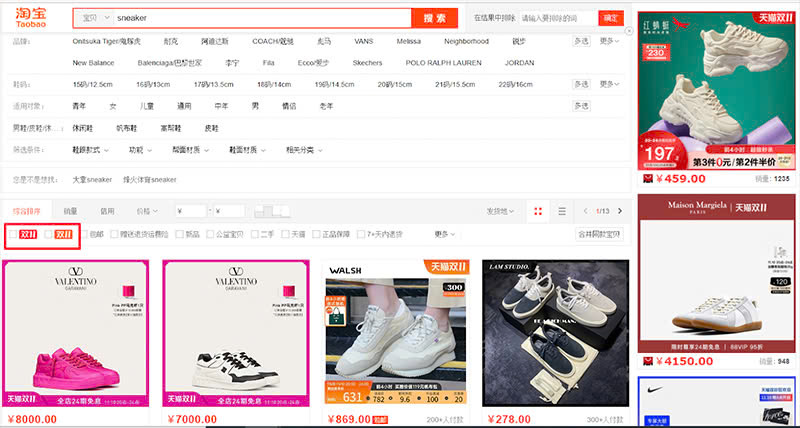The width and height of the screenshot is (800, 428).
Task: Adjust the price range distribution slider
Action: [272, 211]
